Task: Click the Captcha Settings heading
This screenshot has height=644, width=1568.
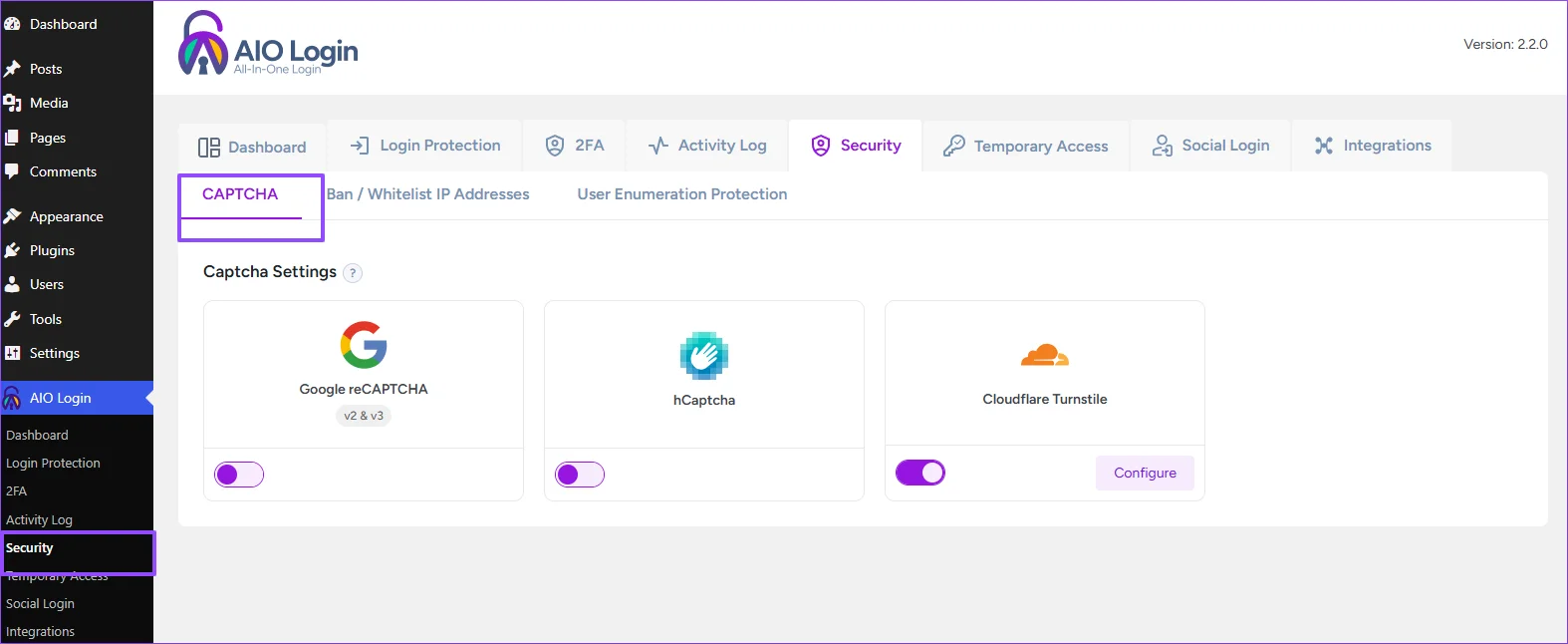Action: tap(270, 272)
